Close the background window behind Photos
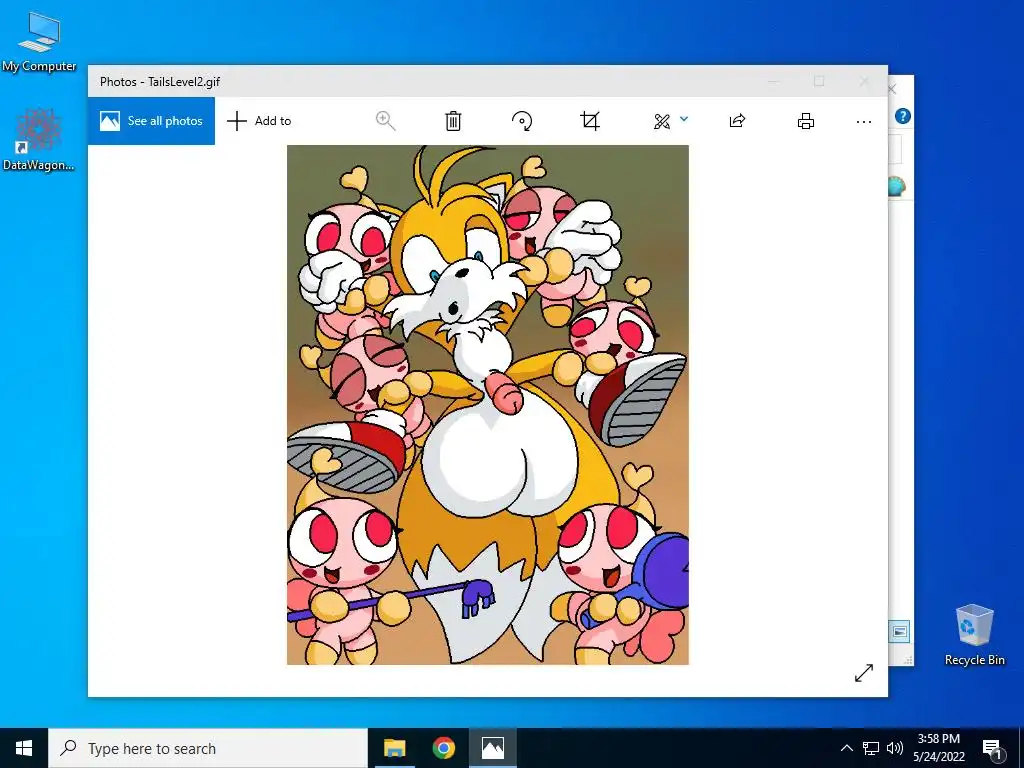The image size is (1024, 768). pos(893,89)
